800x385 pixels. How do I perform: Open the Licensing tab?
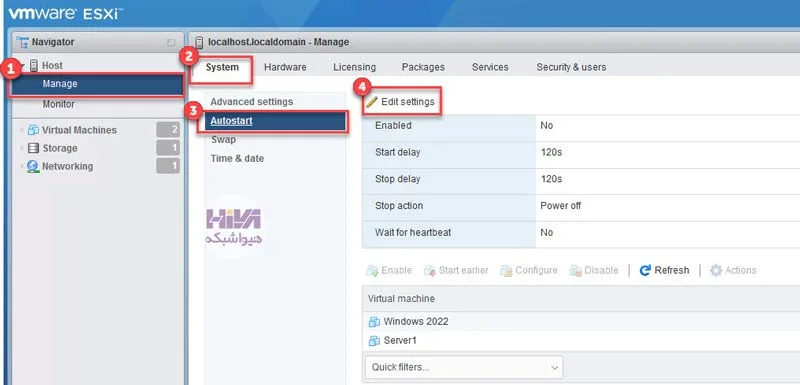click(x=355, y=67)
